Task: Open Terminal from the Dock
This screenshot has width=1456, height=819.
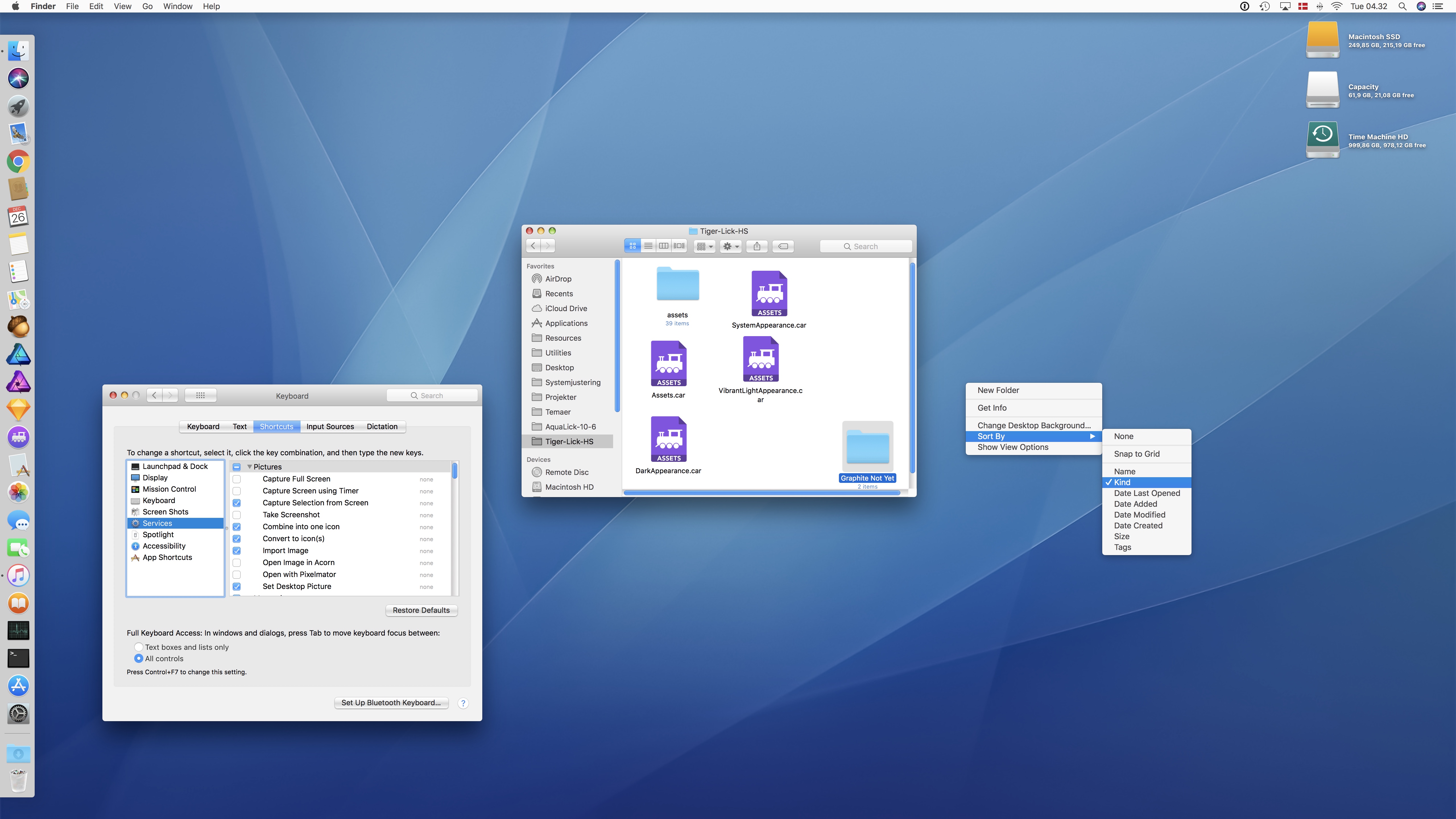Action: (x=18, y=658)
